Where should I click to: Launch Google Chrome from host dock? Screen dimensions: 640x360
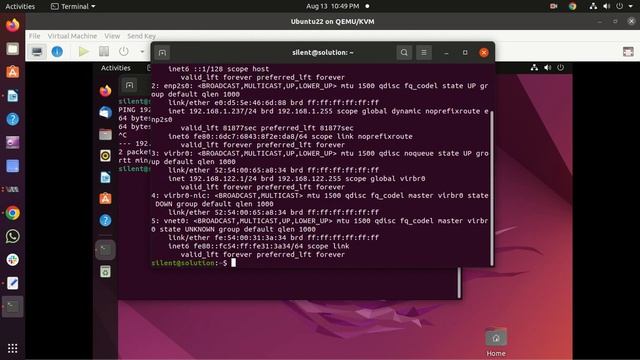tap(13, 213)
